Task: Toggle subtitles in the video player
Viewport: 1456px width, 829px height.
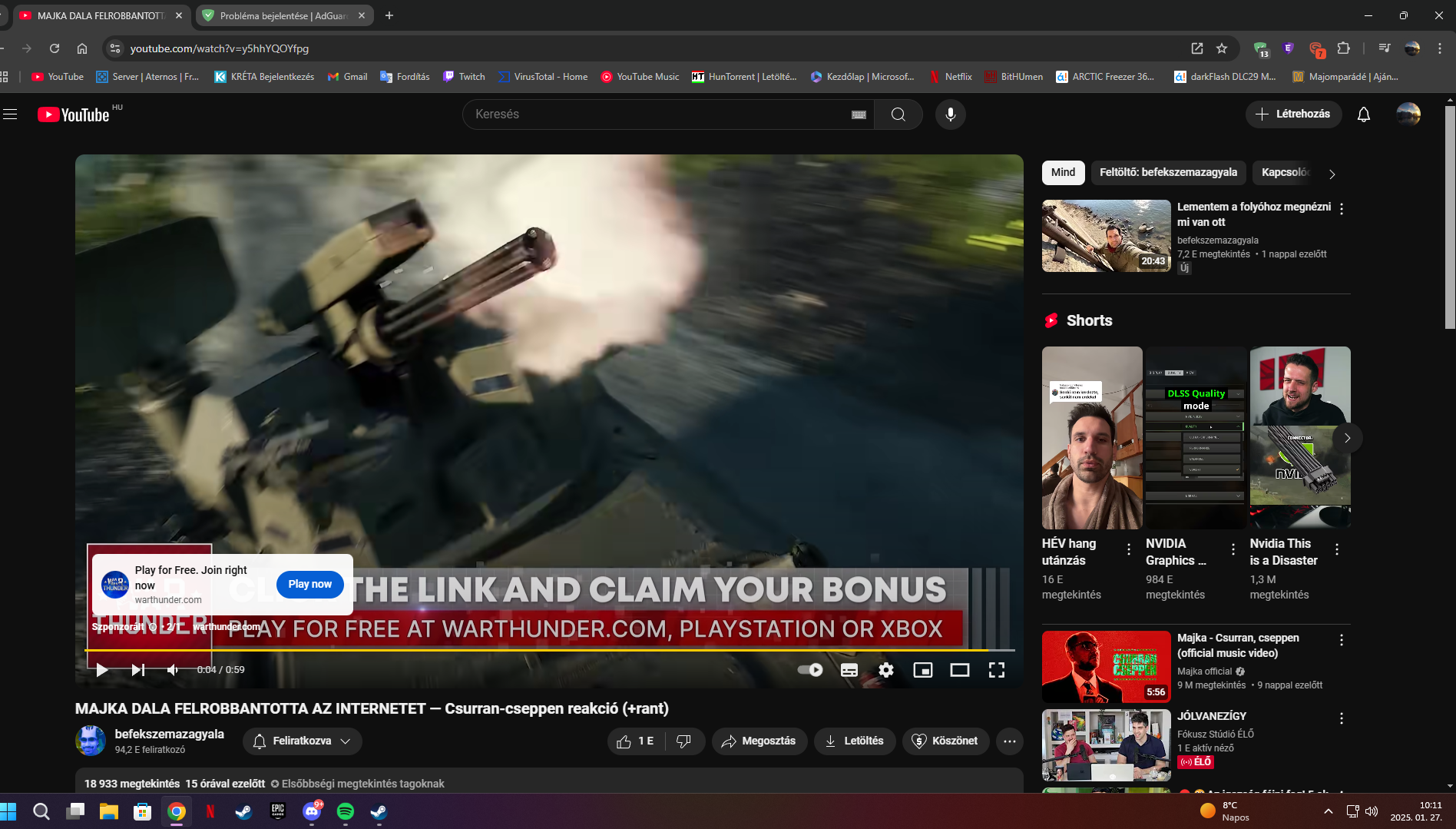Action: click(x=849, y=670)
